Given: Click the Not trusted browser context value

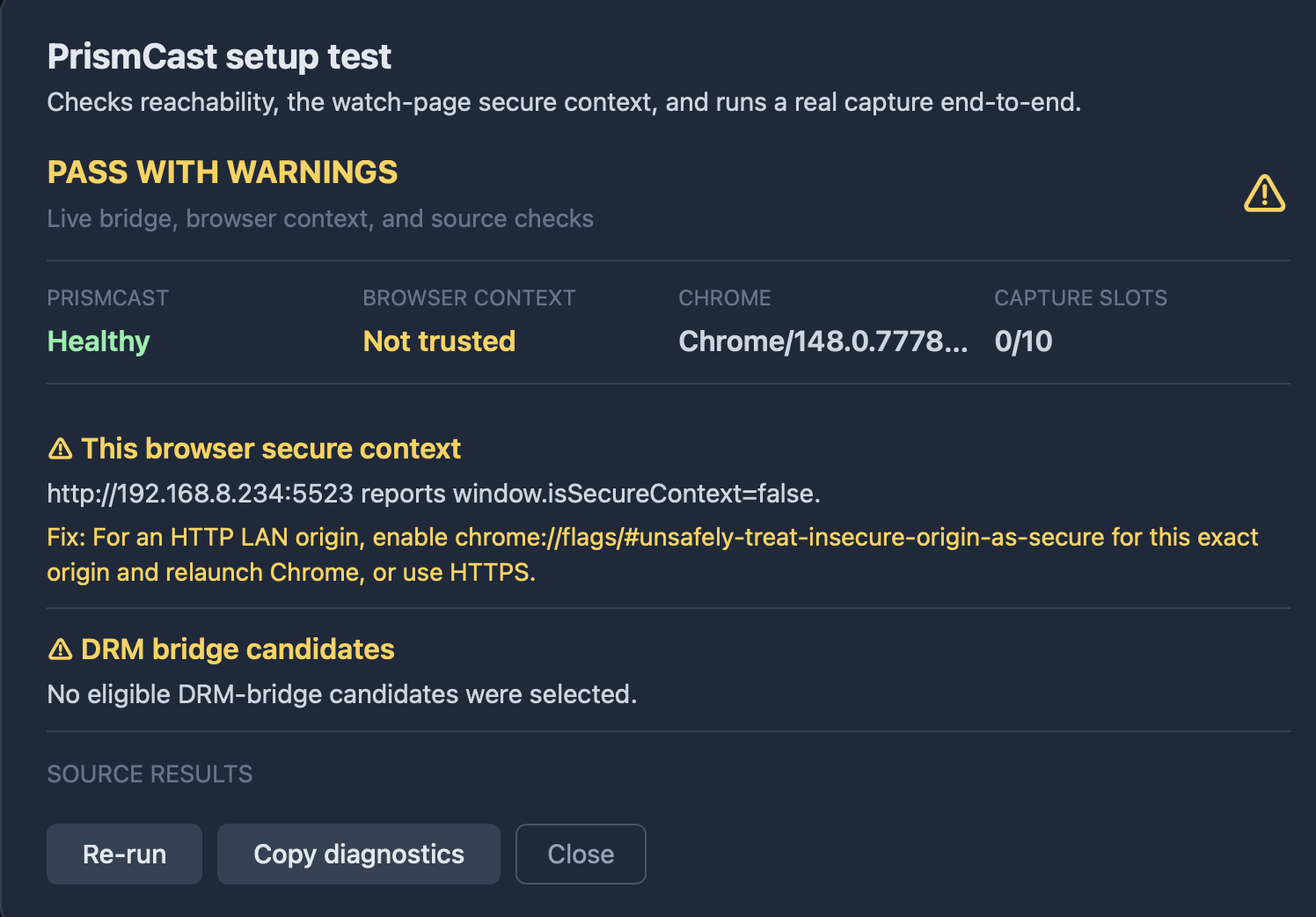Looking at the screenshot, I should point(439,341).
